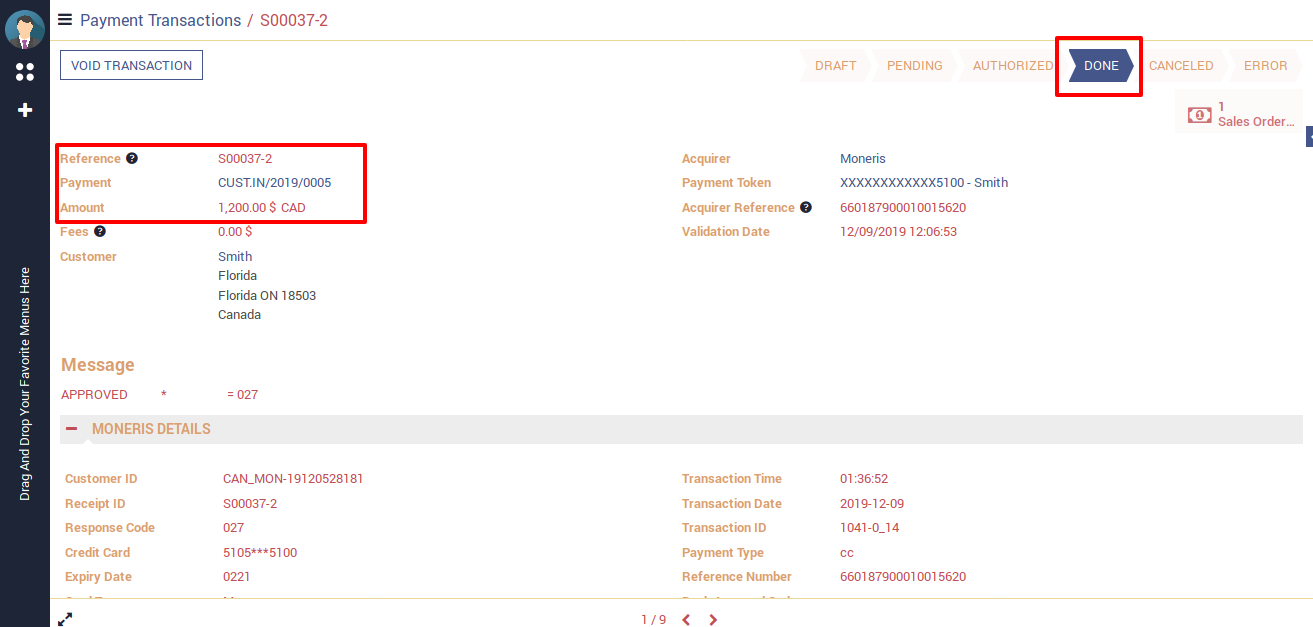Go to previous record arrow
Screen dimensions: 1313x627
(x=686, y=620)
